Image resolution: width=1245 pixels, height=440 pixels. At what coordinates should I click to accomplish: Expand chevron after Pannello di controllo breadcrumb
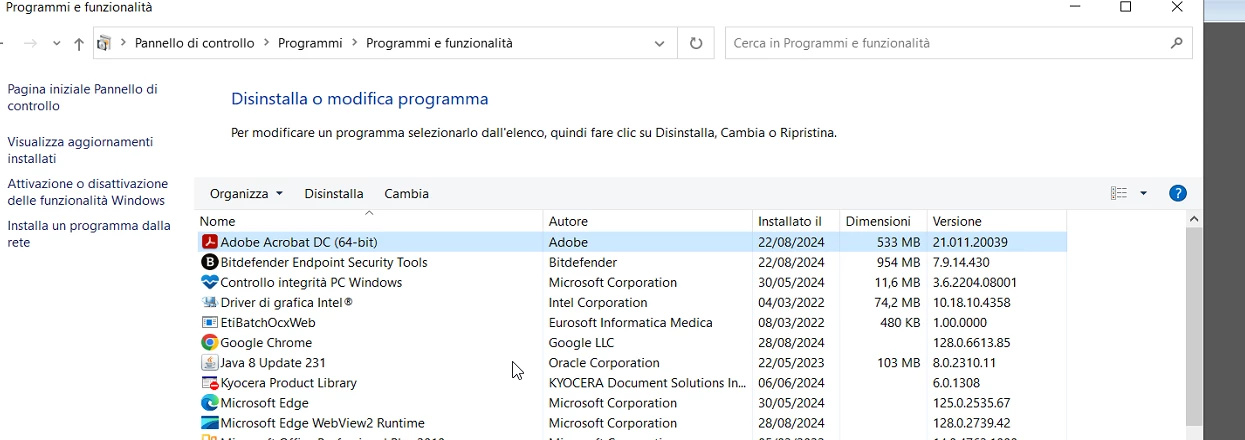(x=267, y=43)
